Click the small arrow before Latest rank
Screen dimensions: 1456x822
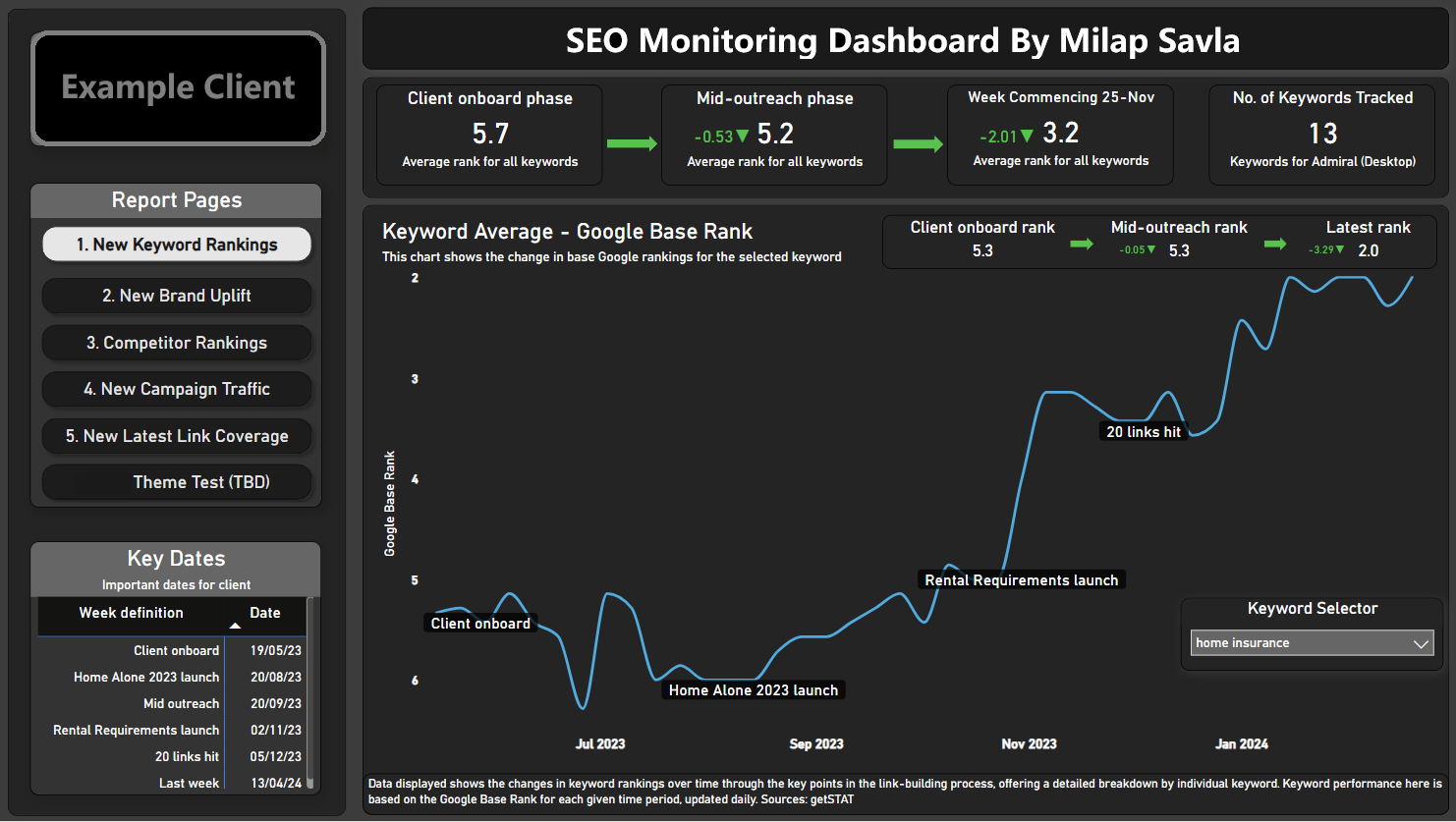(x=1275, y=244)
